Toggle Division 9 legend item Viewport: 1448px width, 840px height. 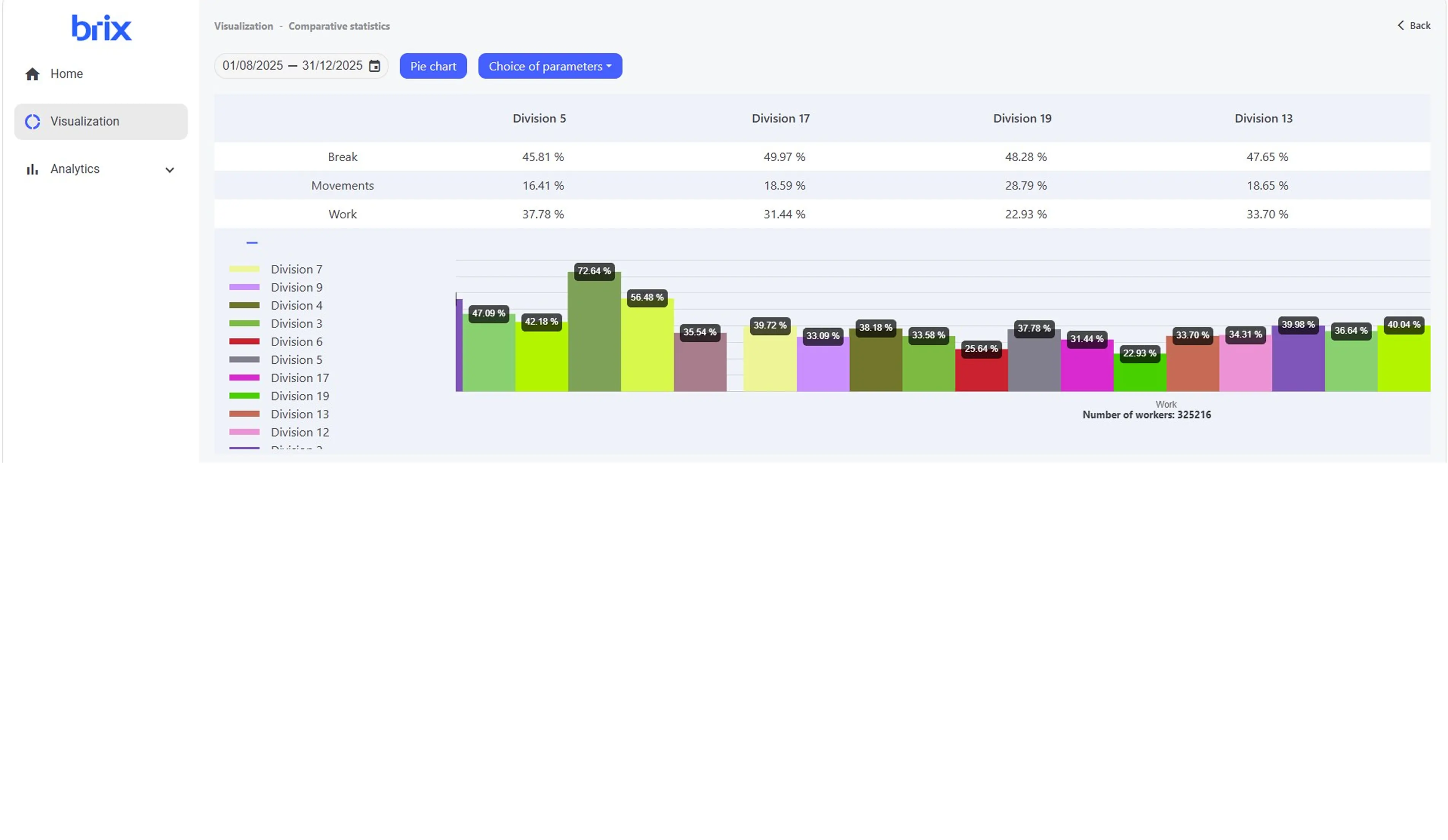click(276, 287)
